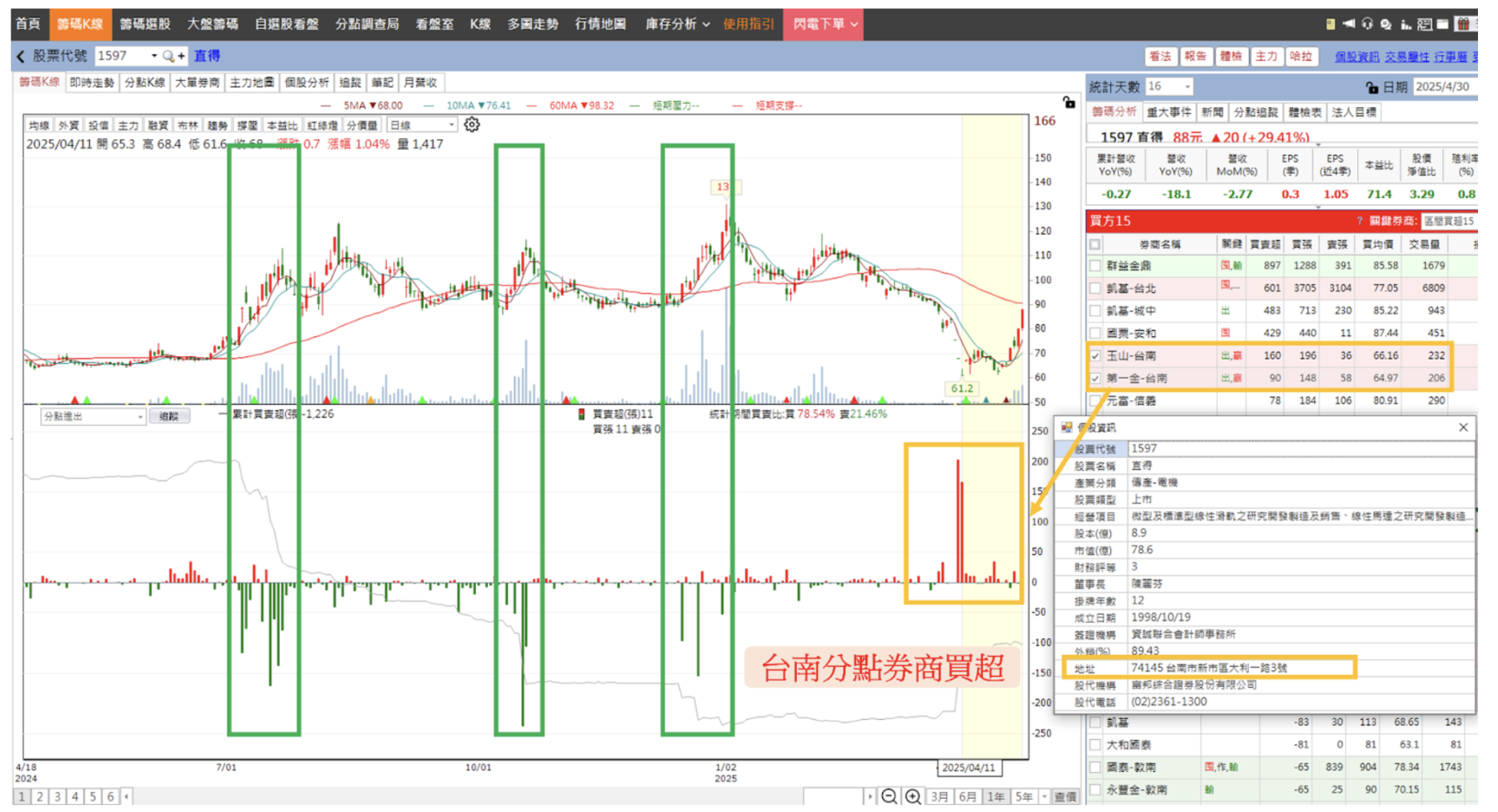Click the 個股資訊 window title icon
The width and height of the screenshot is (1498, 812).
(1067, 428)
